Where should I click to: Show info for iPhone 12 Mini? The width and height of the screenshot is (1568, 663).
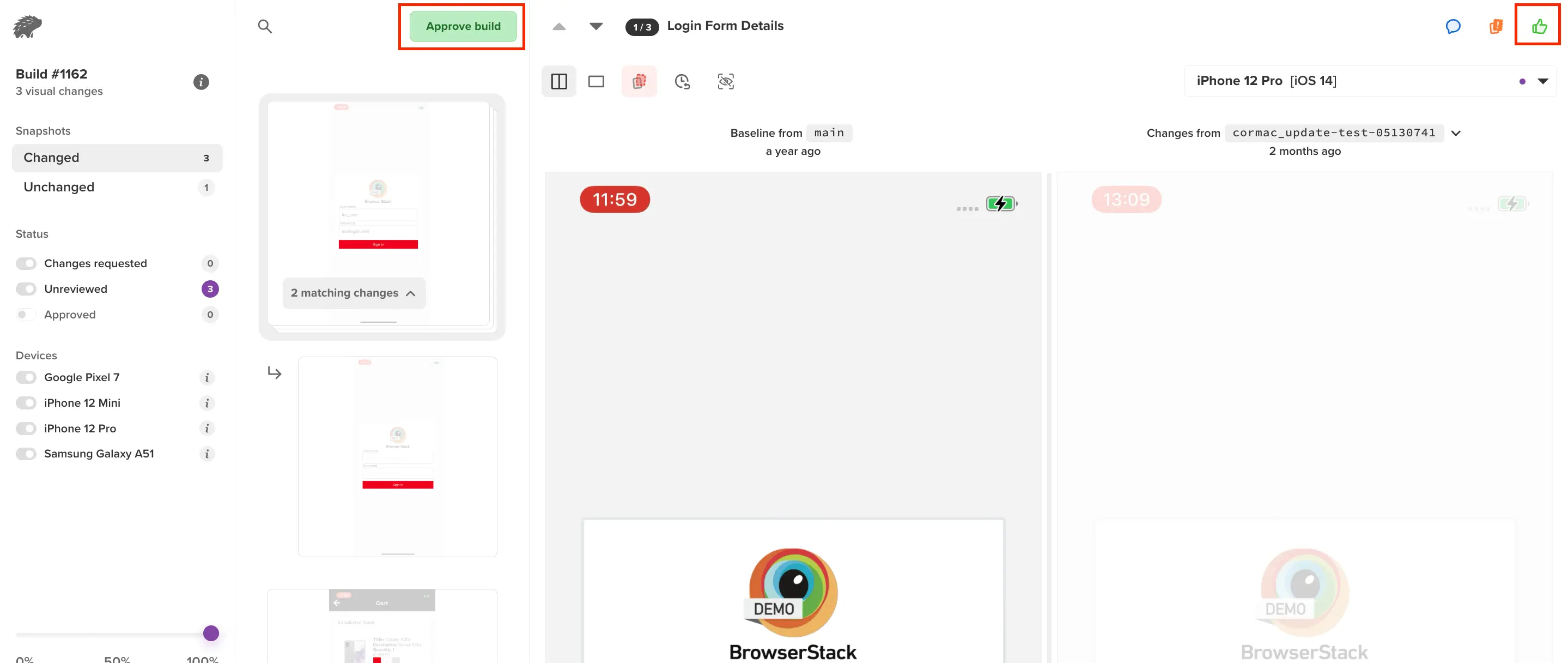[207, 403]
